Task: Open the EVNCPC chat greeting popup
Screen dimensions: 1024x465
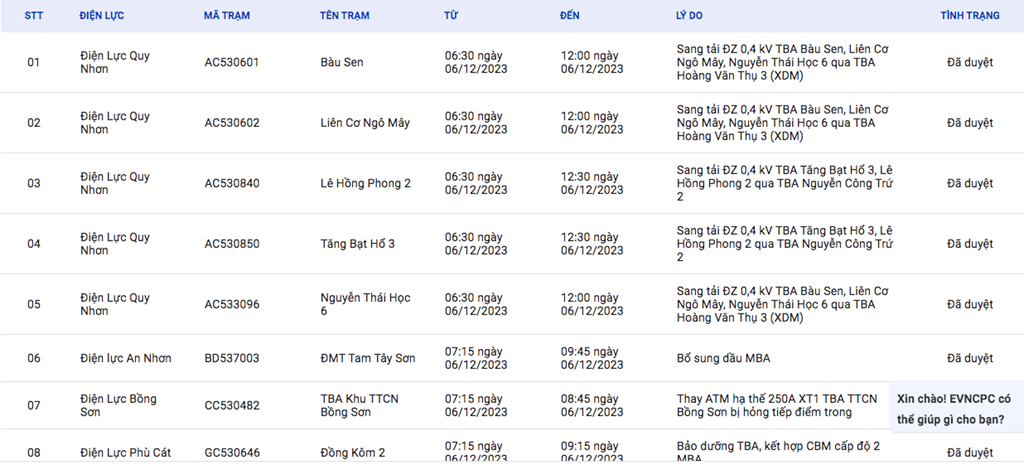Action: (x=957, y=409)
